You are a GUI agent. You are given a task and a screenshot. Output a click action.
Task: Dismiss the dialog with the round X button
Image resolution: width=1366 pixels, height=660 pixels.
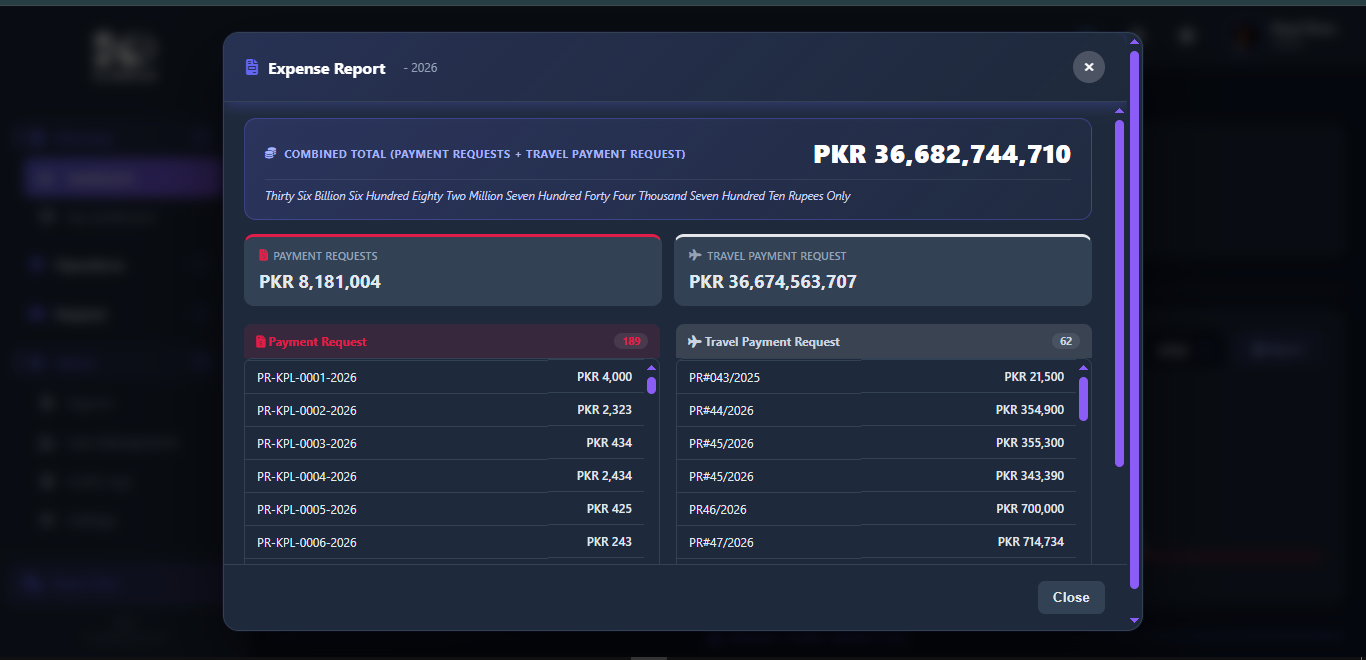click(x=1089, y=67)
